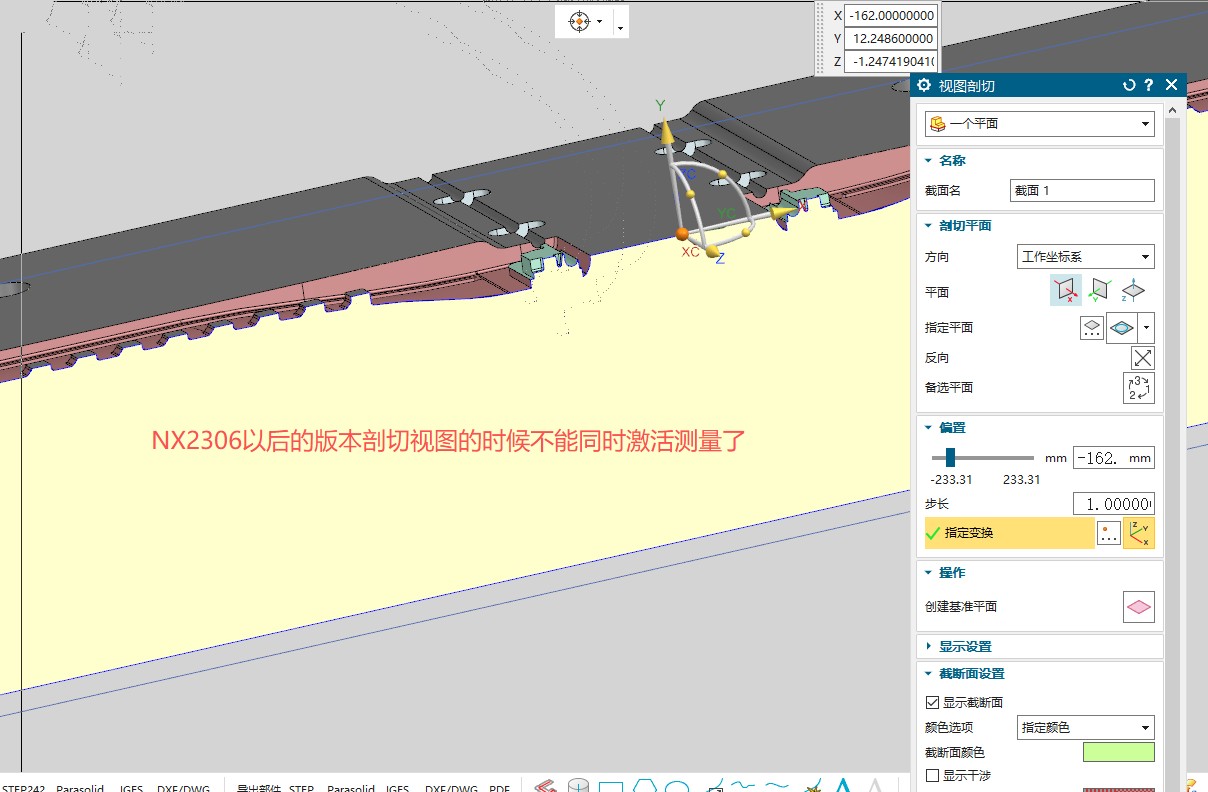Image resolution: width=1208 pixels, height=792 pixels.
Task: Select the X-axis section plane icon
Action: (x=1065, y=291)
